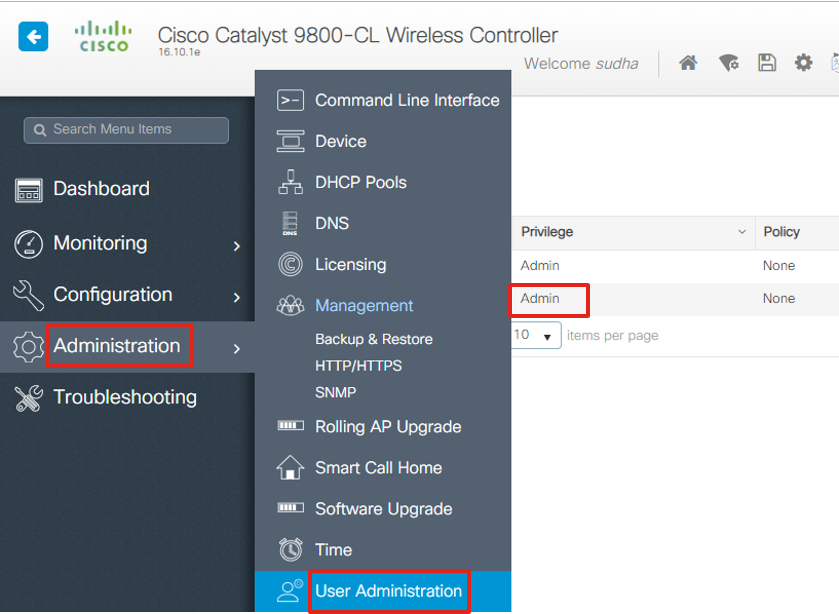The height and width of the screenshot is (614, 839).
Task: Open the DHCP Pools menu item
Action: tap(361, 183)
